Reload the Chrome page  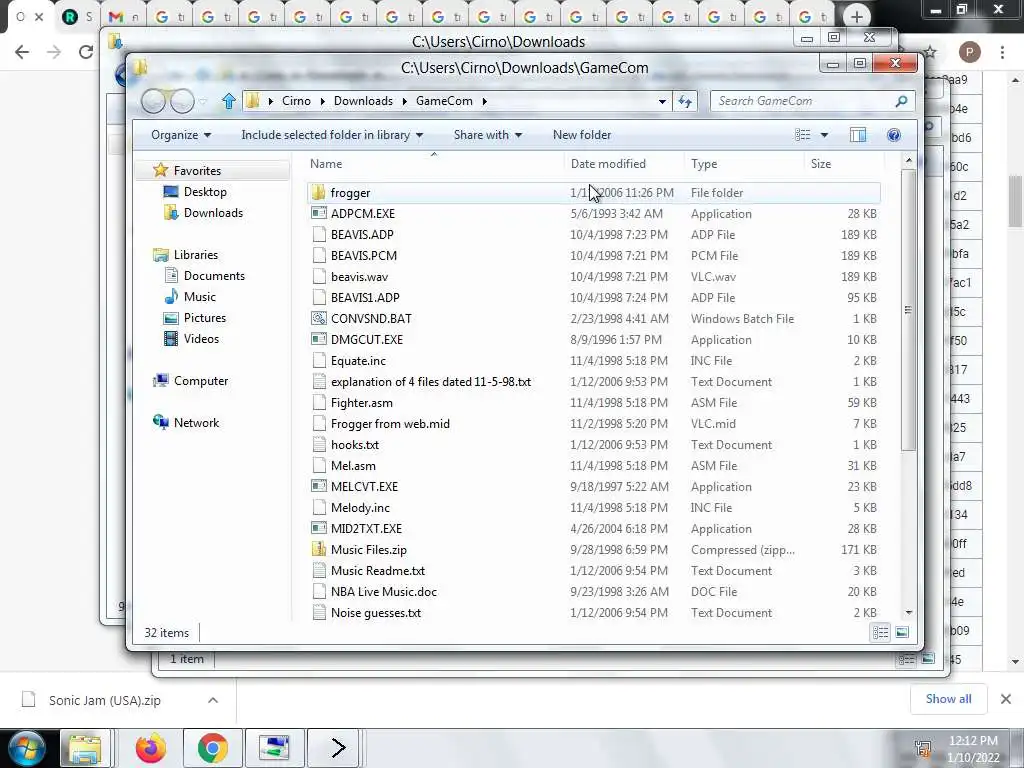86,52
